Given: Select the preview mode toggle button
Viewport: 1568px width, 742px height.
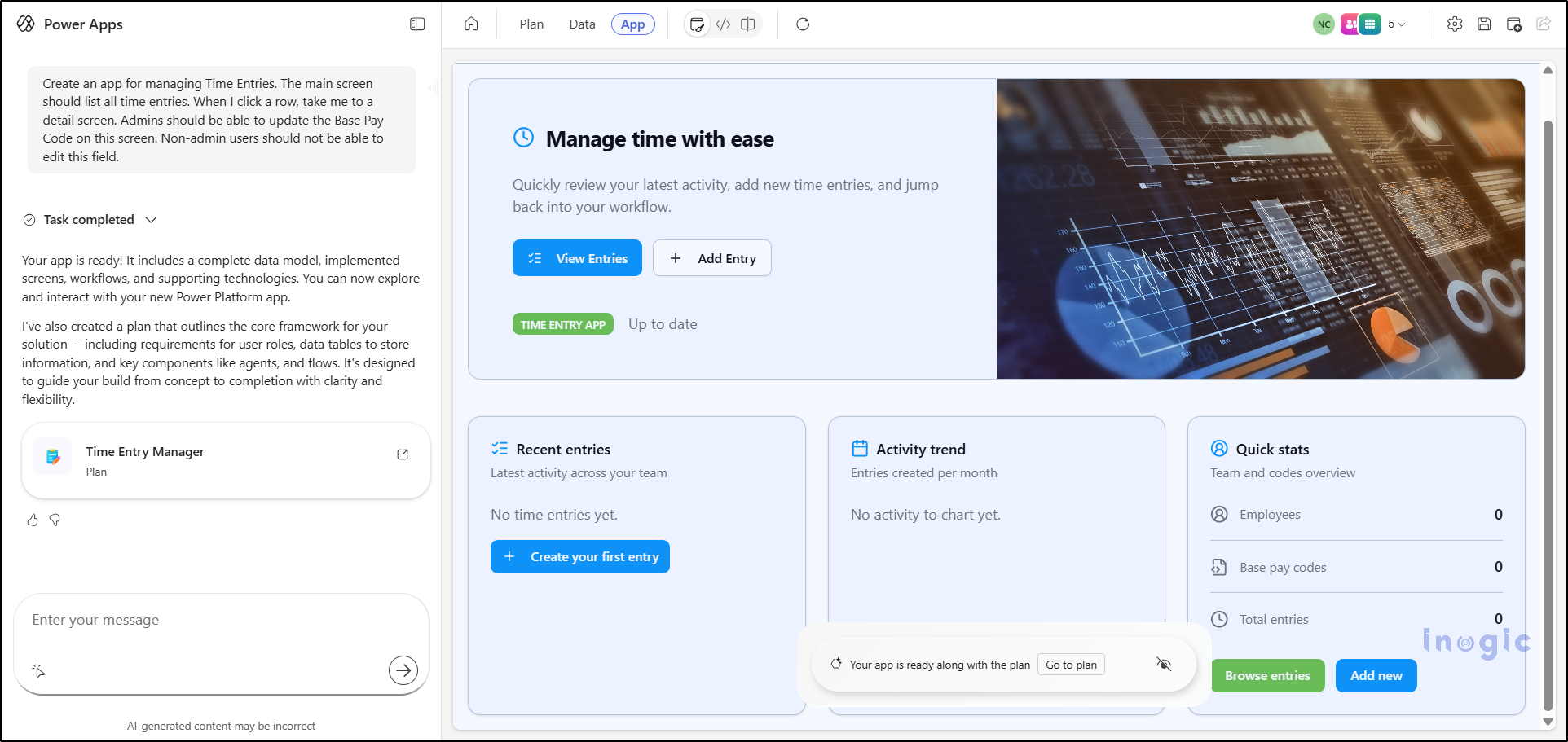Looking at the screenshot, I should point(697,24).
